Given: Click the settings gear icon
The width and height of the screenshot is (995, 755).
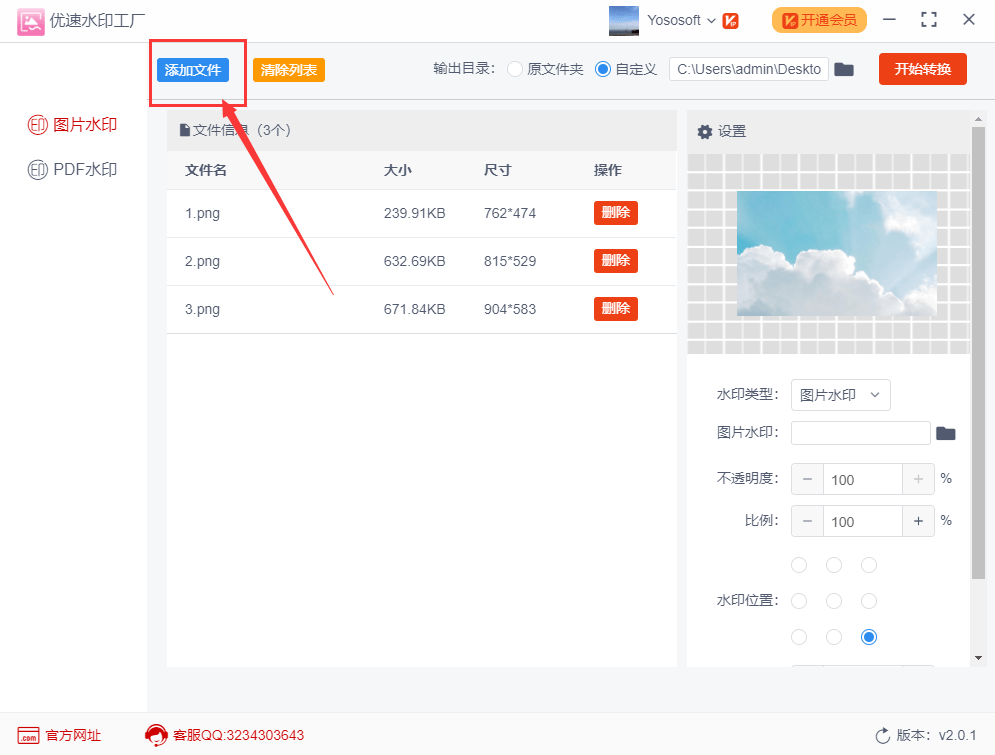Looking at the screenshot, I should point(704,131).
